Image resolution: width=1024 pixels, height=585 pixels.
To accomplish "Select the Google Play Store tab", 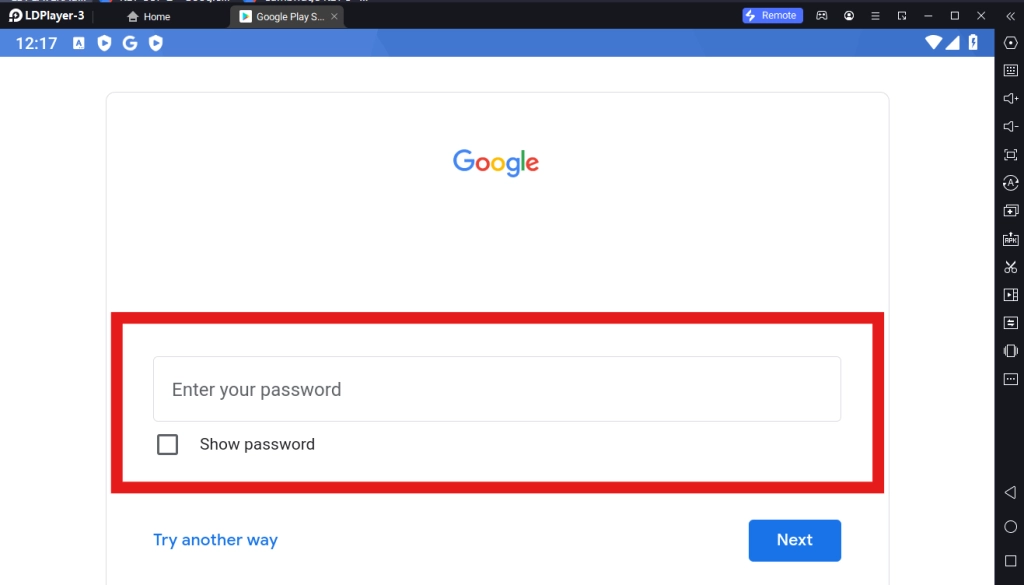I will (x=283, y=17).
